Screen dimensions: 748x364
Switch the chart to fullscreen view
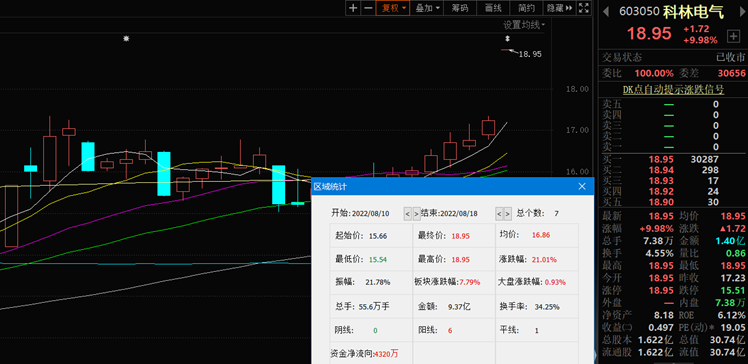583,8
